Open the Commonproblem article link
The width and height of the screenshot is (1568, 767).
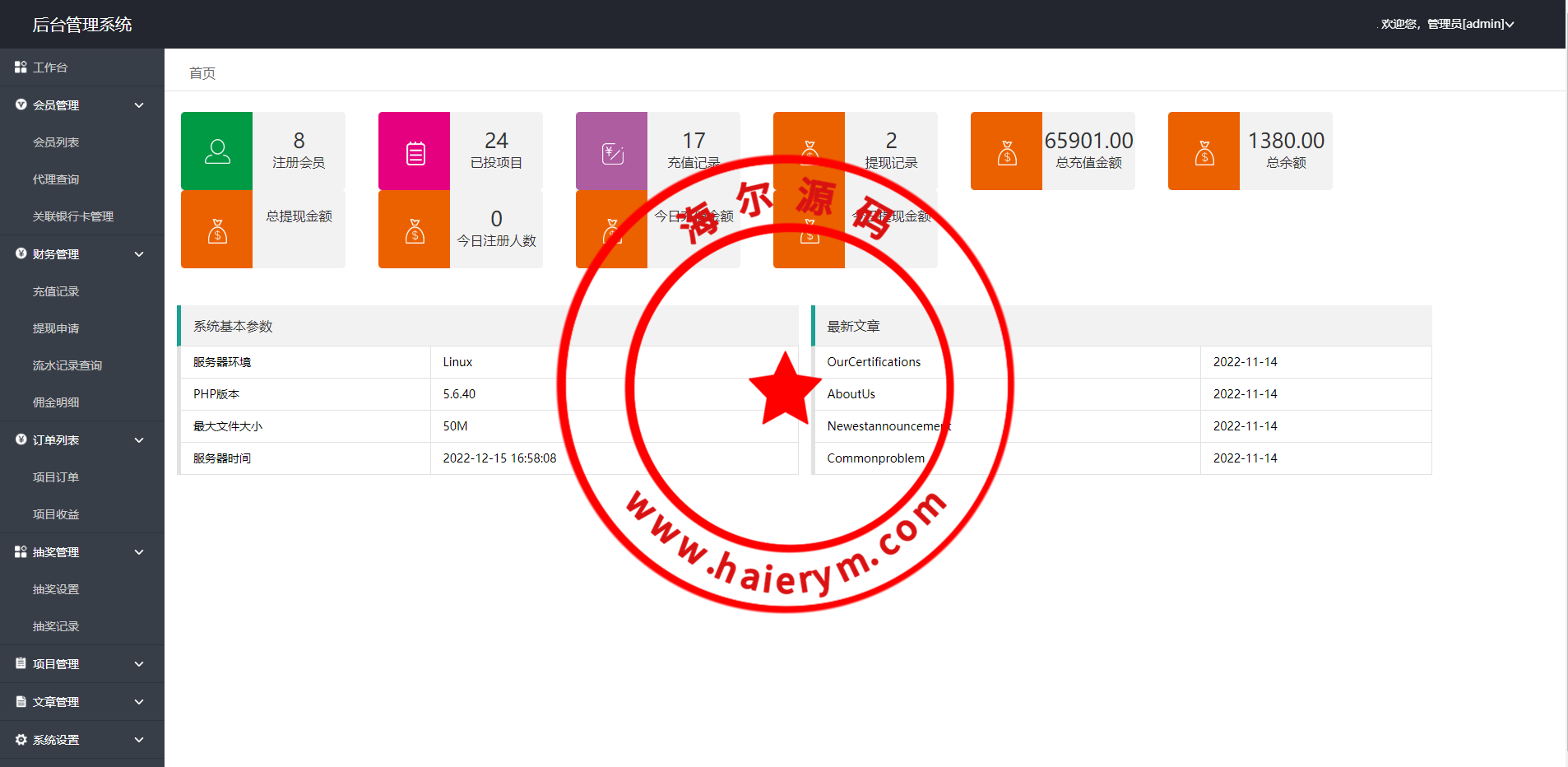coord(875,458)
